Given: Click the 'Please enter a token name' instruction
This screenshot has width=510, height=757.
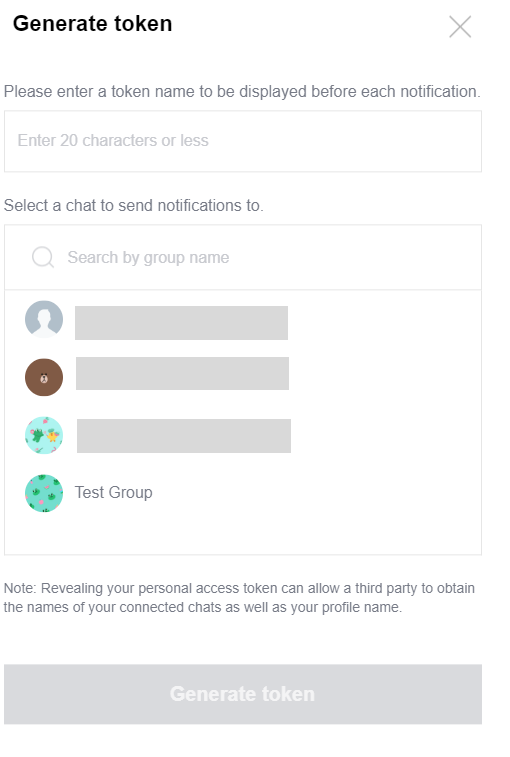Looking at the screenshot, I should pos(242,91).
